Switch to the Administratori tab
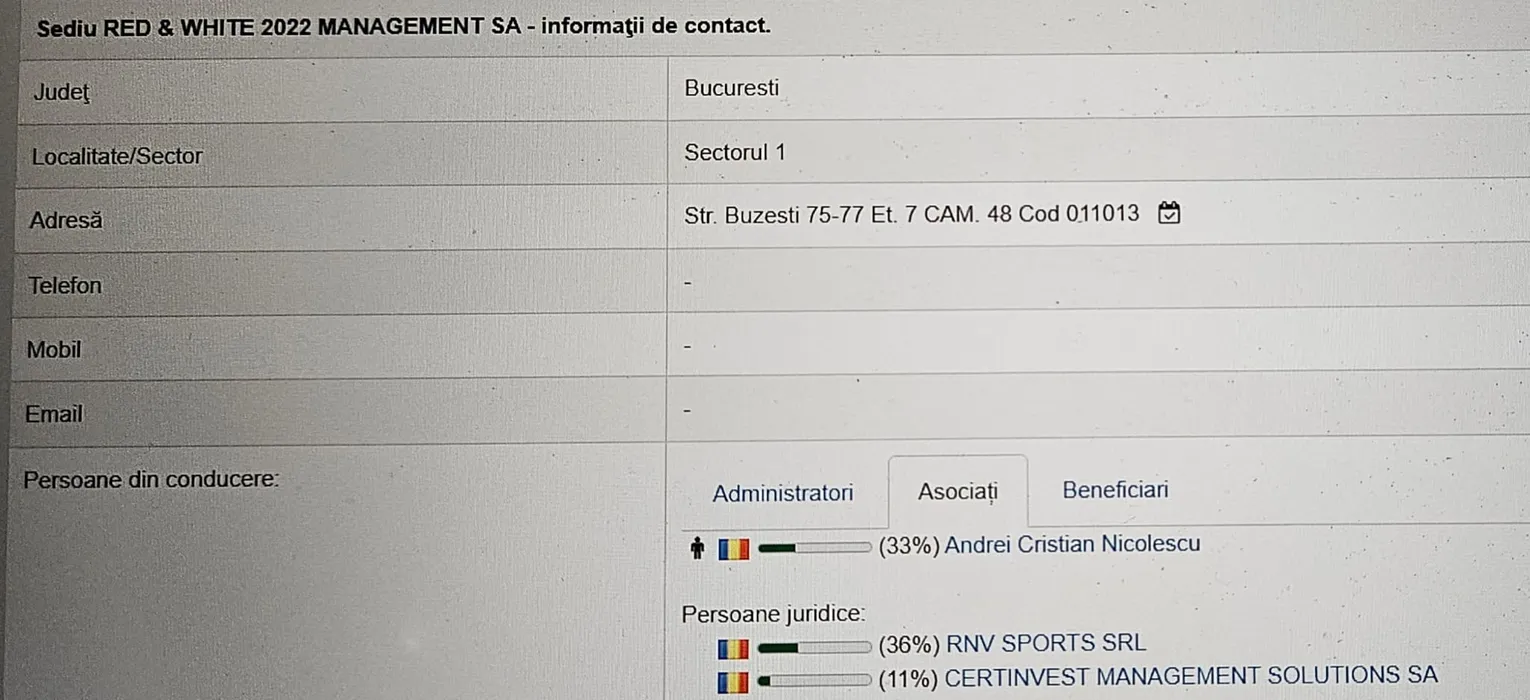 point(783,493)
